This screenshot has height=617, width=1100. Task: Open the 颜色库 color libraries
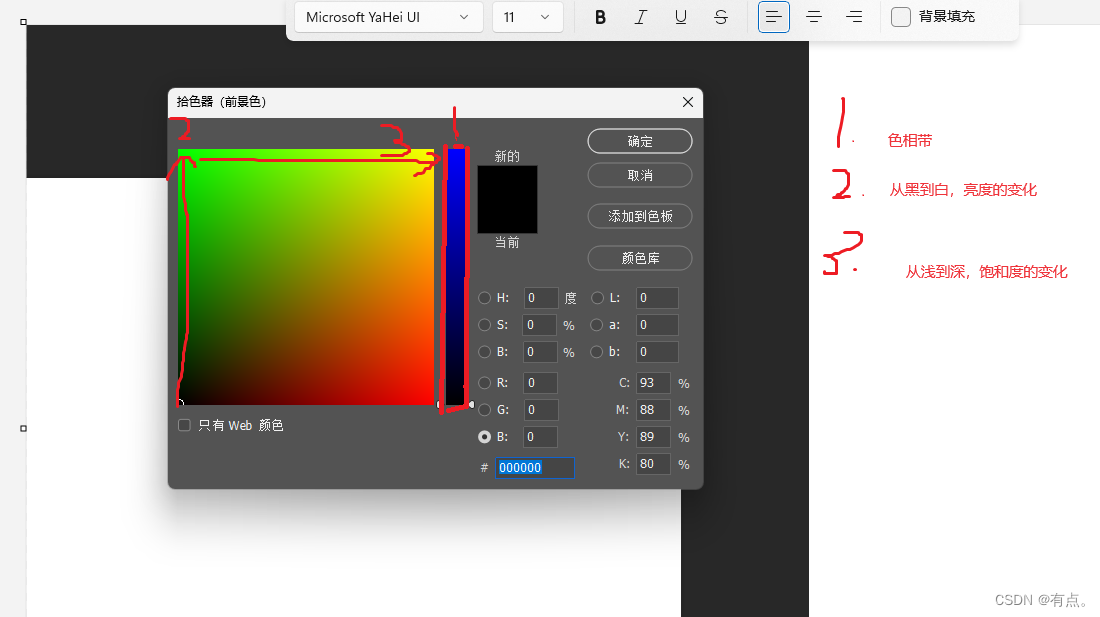pos(640,258)
